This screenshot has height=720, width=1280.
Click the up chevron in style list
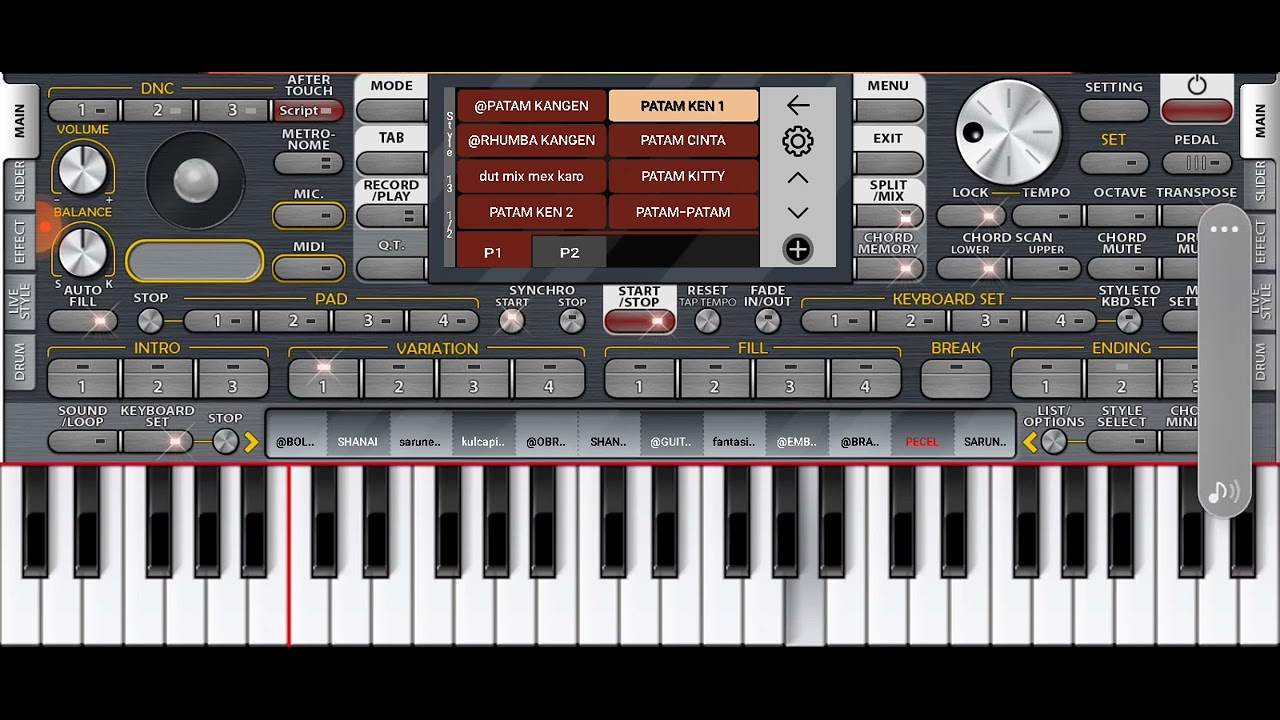797,178
